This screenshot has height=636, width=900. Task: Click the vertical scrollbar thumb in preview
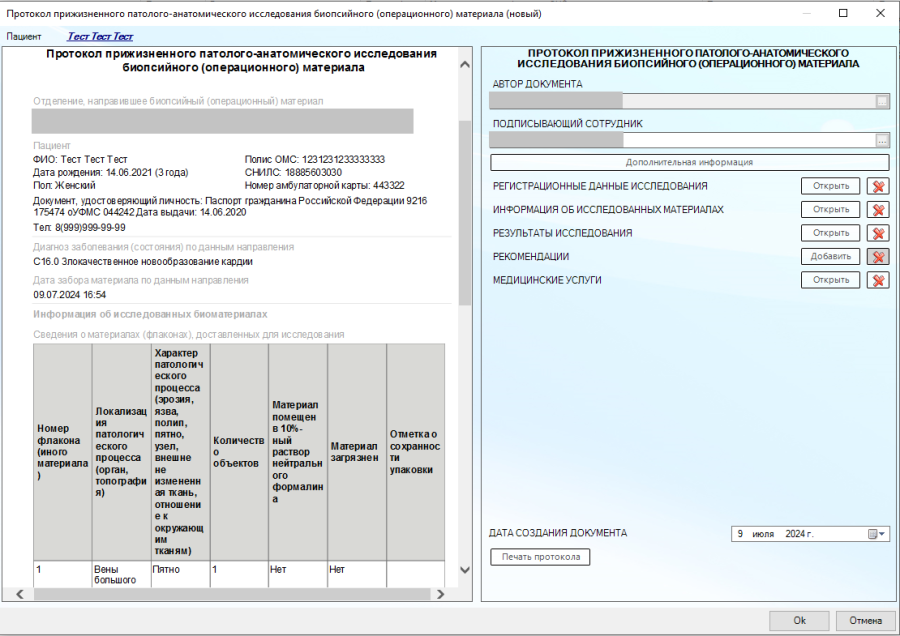click(465, 212)
